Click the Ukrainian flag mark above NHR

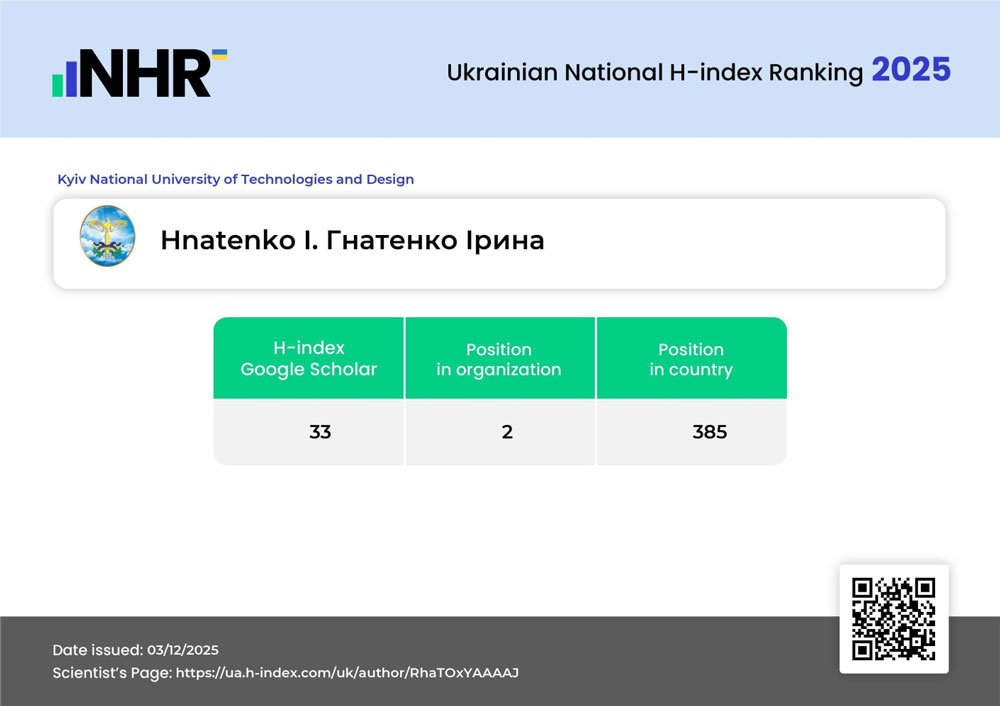219,55
